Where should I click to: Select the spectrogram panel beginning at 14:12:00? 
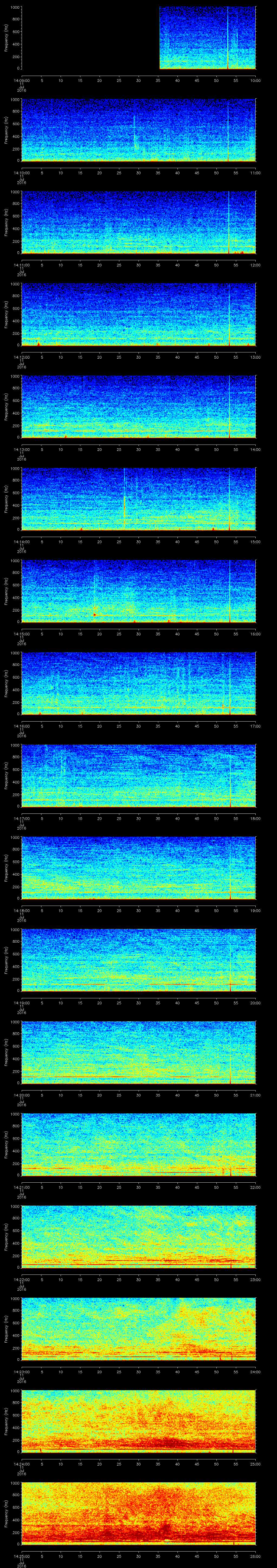coord(138,315)
